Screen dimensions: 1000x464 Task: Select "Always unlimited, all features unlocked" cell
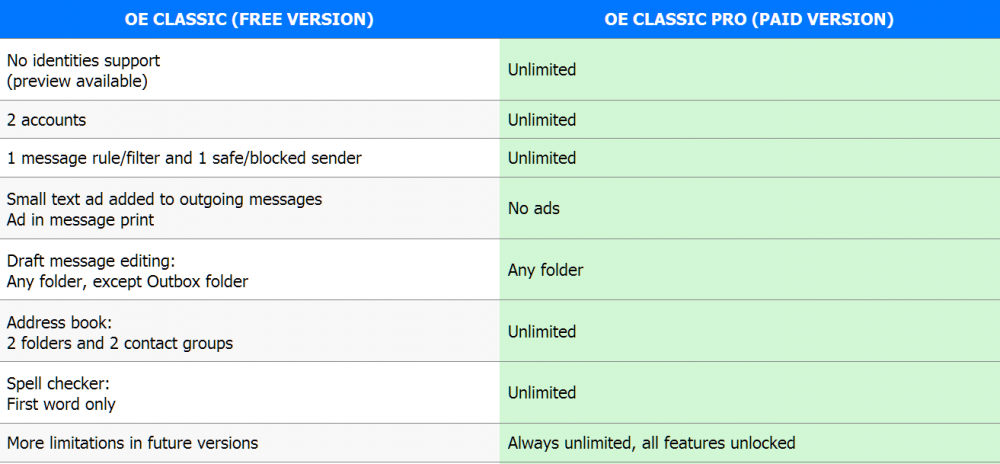click(651, 443)
